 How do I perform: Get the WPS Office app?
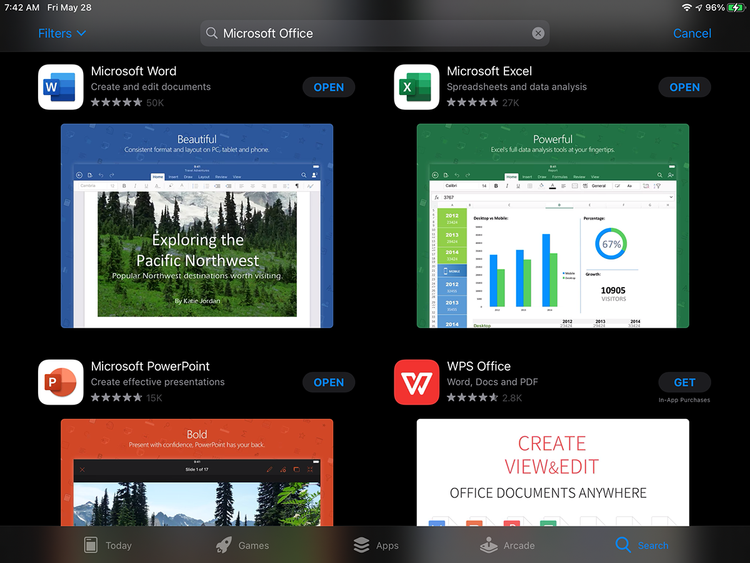(684, 382)
